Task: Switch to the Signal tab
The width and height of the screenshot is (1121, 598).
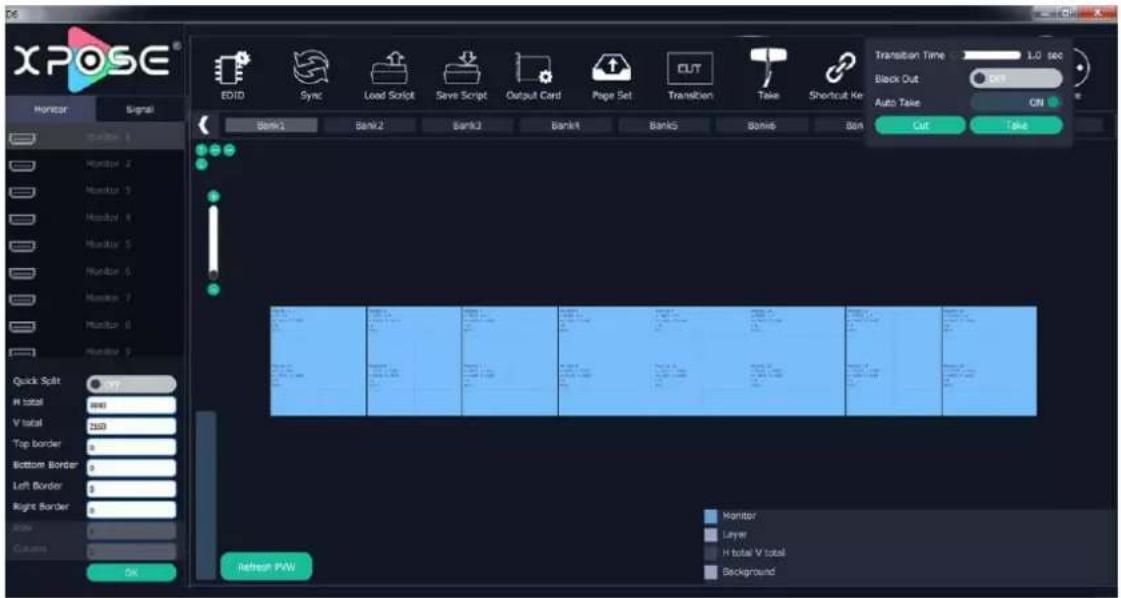Action: tap(139, 111)
